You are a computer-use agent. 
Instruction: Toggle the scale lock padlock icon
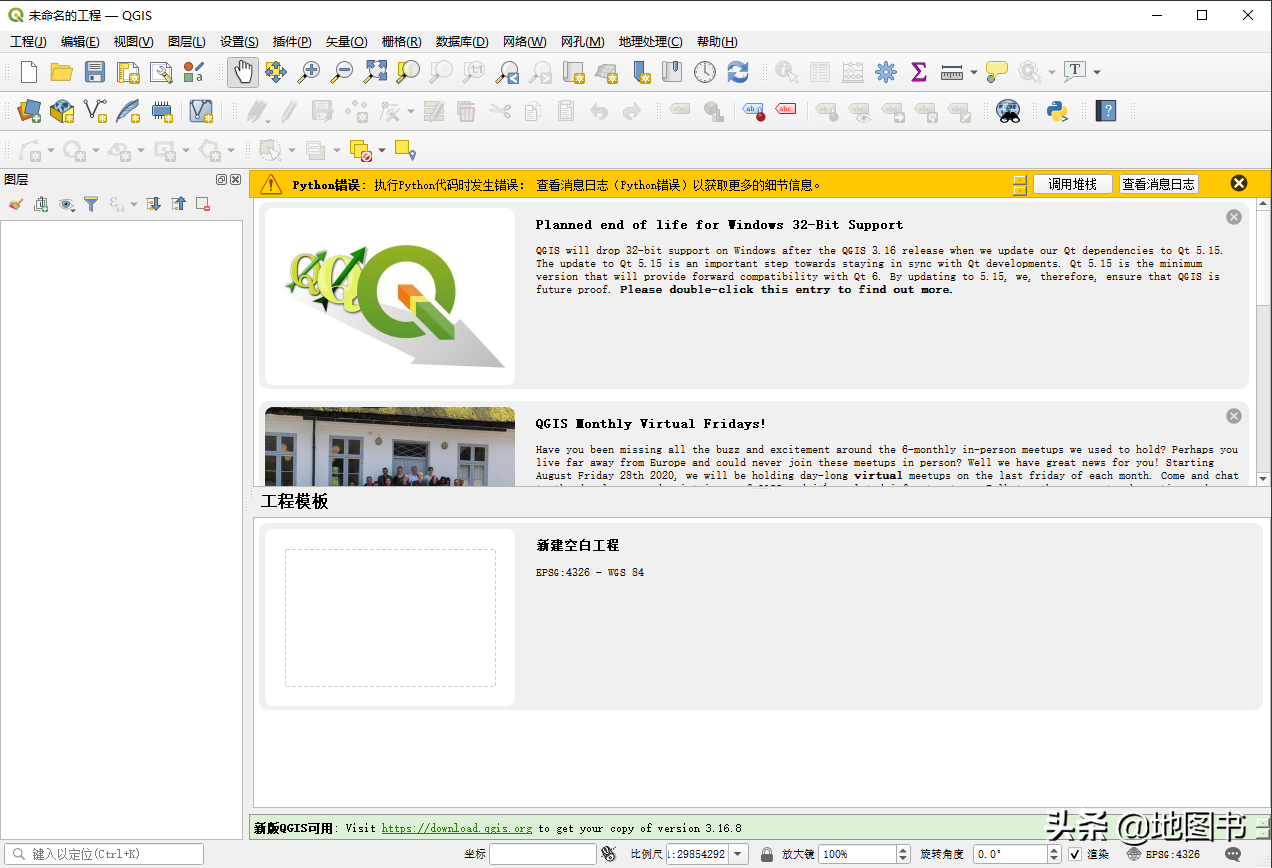coord(767,854)
